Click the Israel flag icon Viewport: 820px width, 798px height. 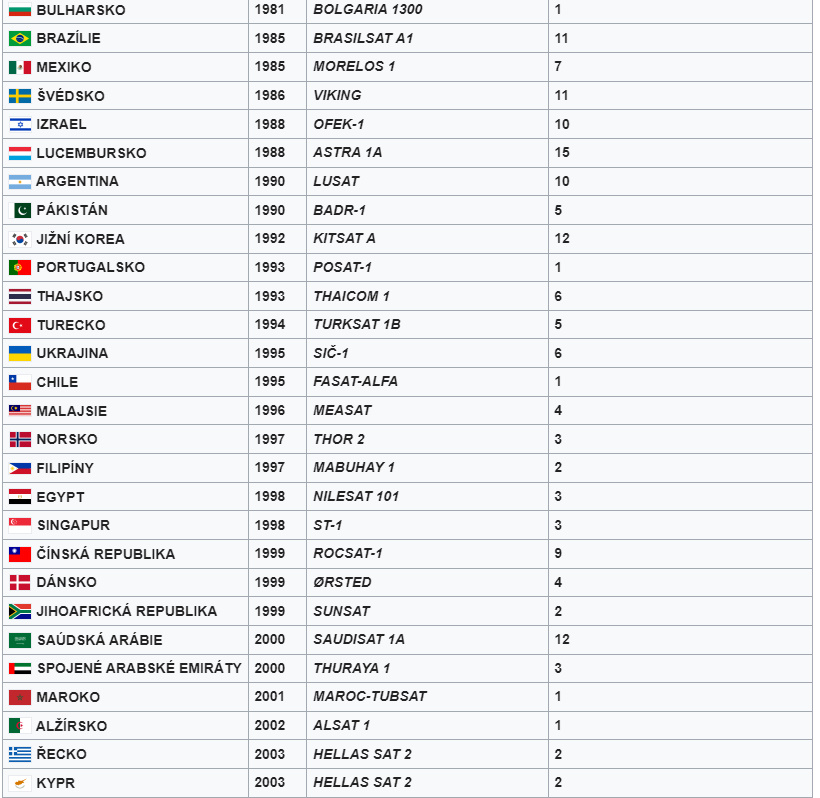[20, 124]
